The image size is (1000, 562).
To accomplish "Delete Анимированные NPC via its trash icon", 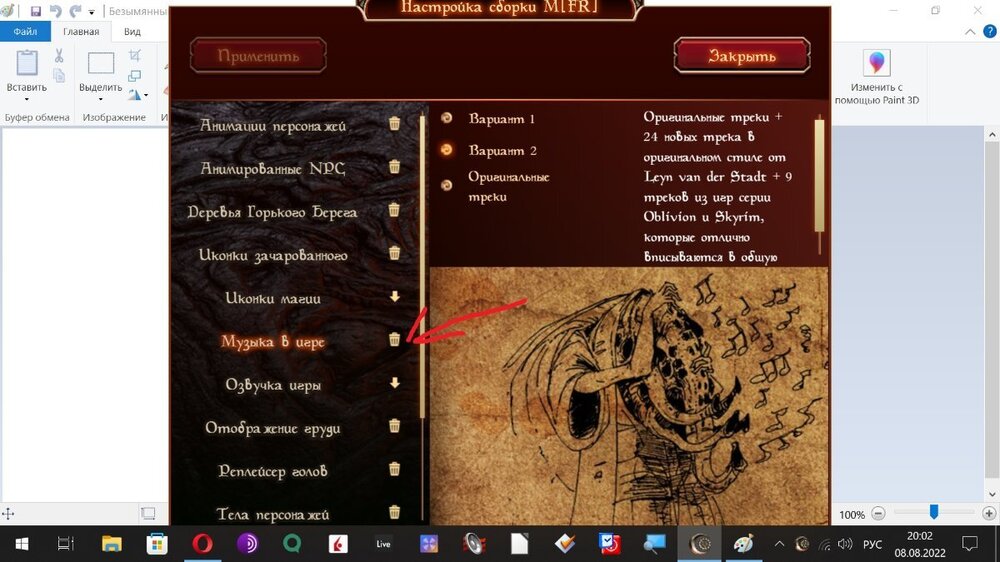I will point(394,167).
